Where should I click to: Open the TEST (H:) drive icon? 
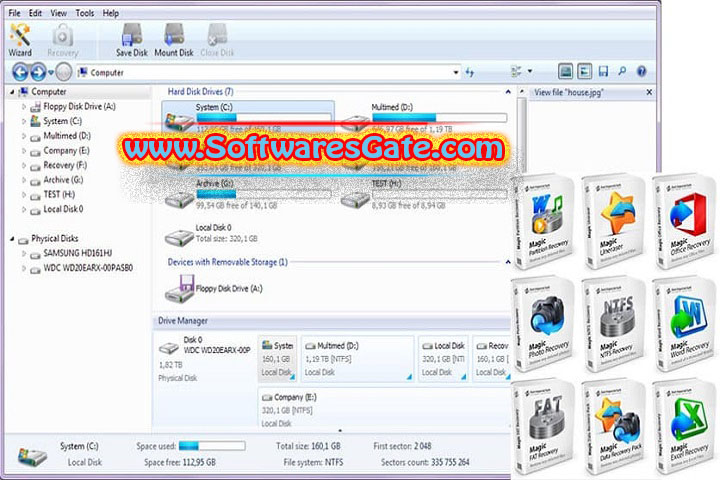point(355,199)
